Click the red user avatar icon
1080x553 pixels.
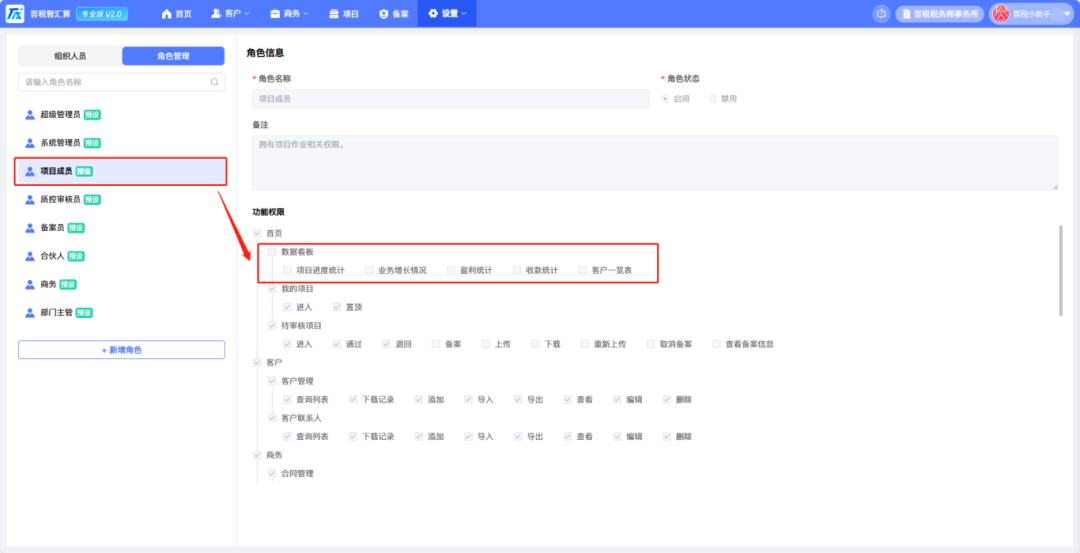pos(1001,14)
